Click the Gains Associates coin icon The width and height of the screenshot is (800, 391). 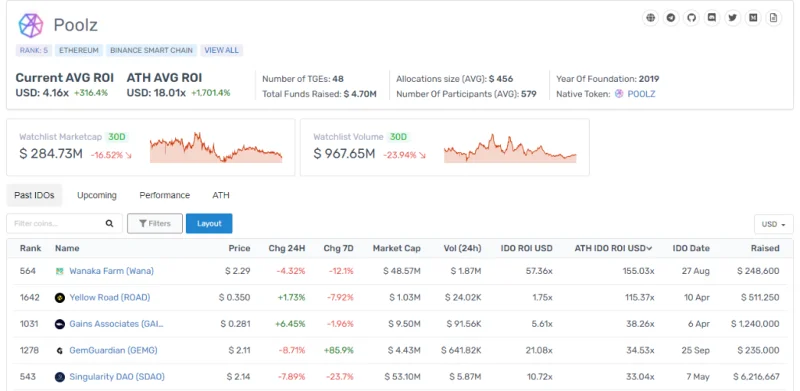coord(60,324)
